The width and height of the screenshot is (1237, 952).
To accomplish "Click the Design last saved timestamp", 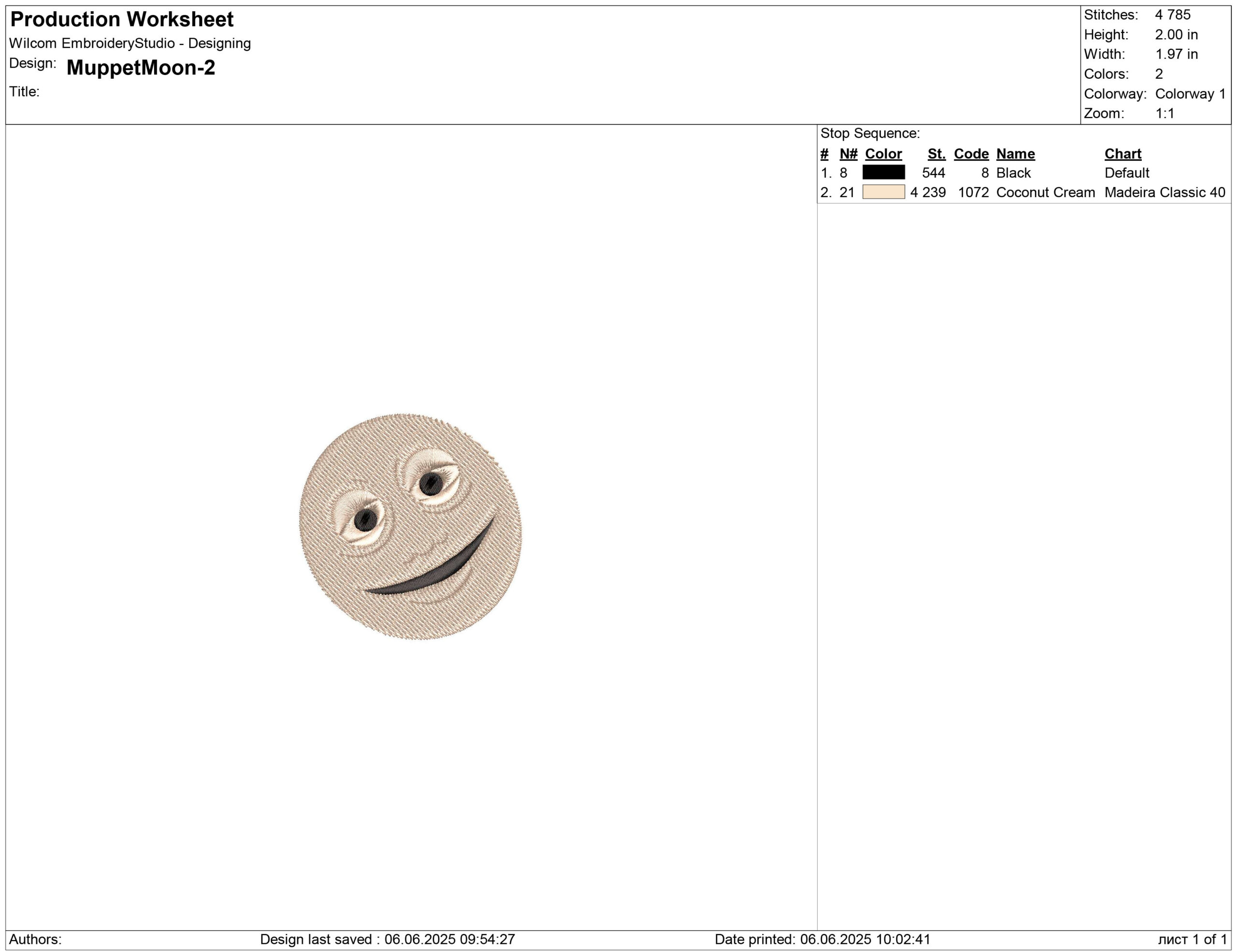I will pyautogui.click(x=388, y=939).
